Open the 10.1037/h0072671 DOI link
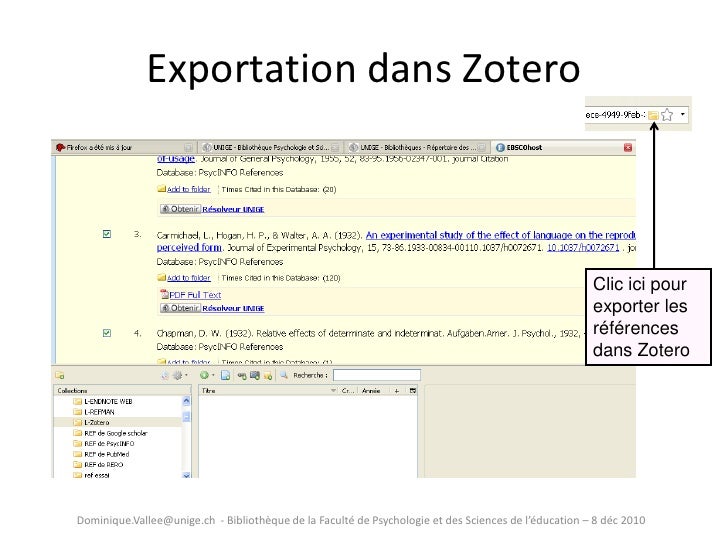 tap(583, 247)
